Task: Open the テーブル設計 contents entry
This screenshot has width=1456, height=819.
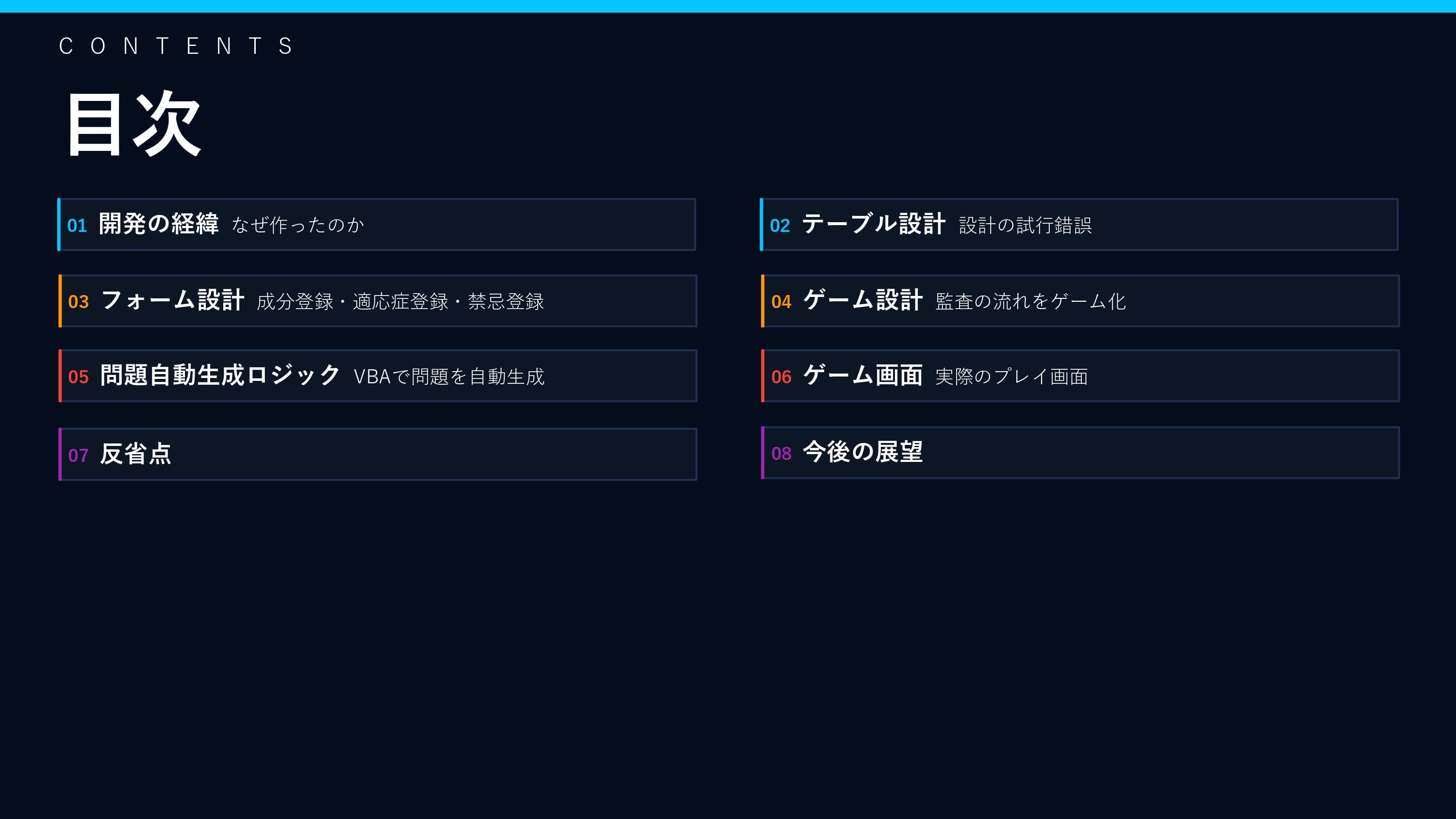Action: pyautogui.click(x=873, y=224)
